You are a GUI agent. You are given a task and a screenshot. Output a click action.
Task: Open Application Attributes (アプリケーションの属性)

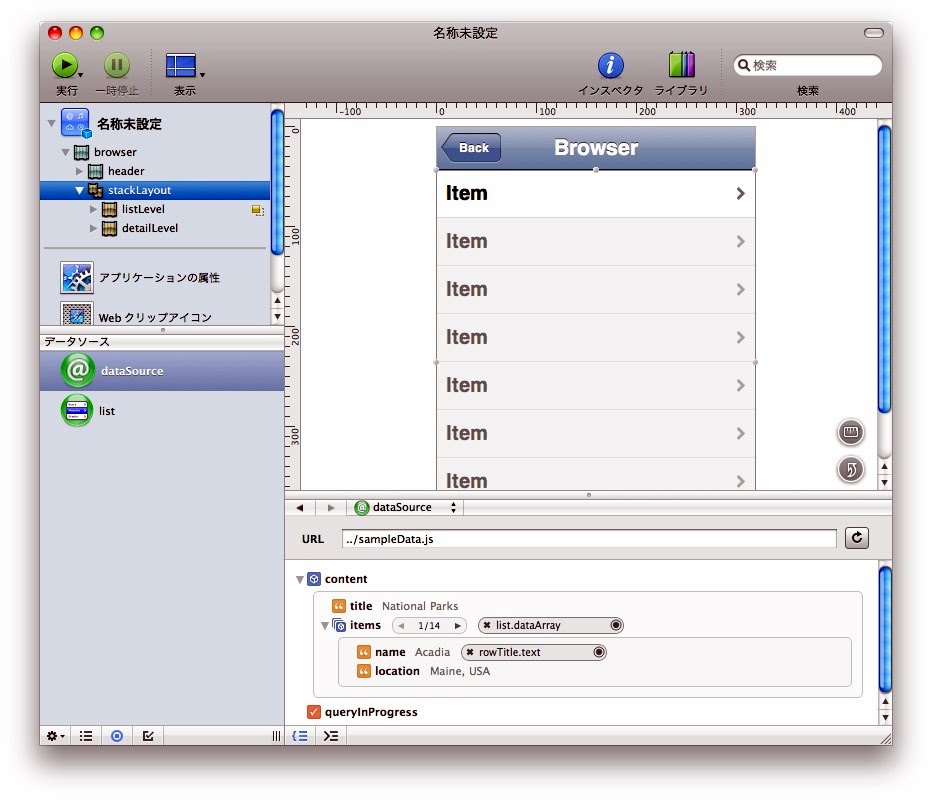coord(77,278)
